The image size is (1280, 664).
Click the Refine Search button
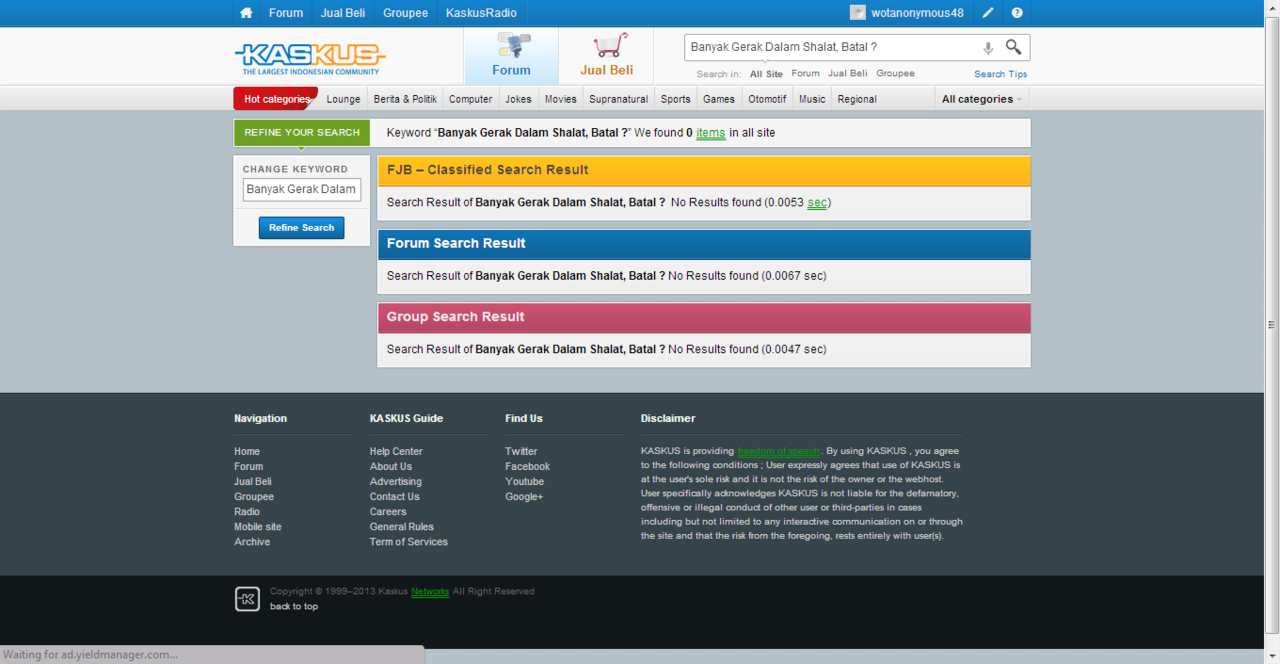[x=302, y=228]
